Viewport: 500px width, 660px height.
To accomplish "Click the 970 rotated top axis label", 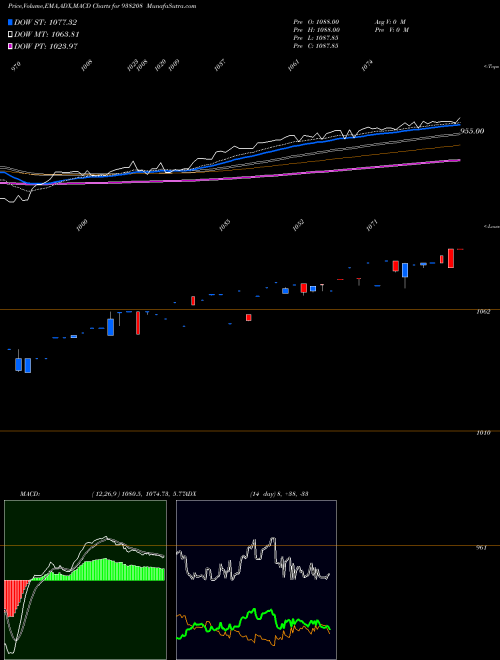I will coord(16,67).
